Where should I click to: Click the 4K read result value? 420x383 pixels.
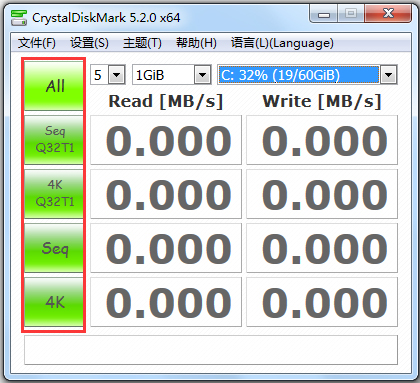[166, 302]
